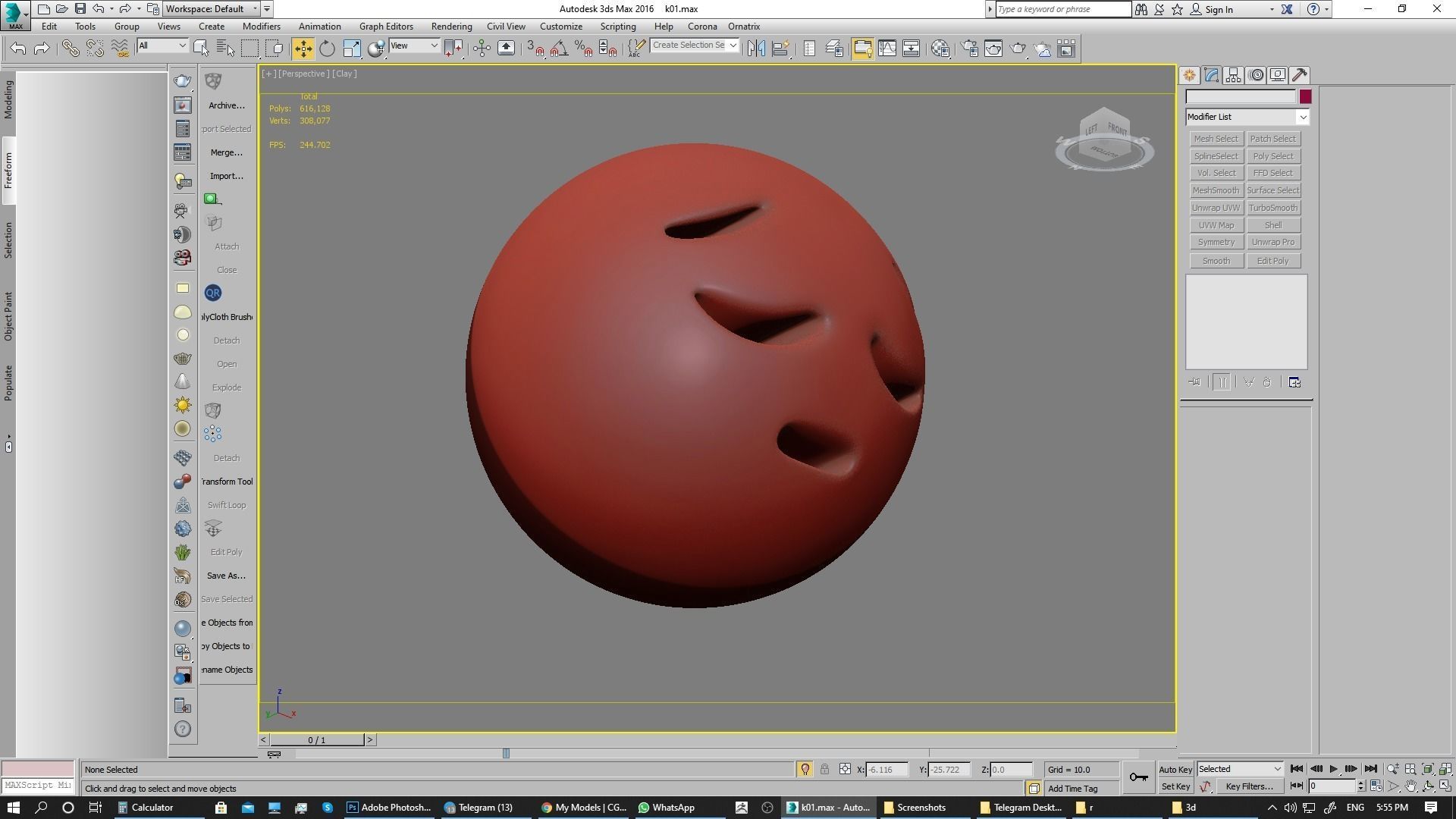This screenshot has width=1456, height=819.
Task: Open the Rendering menu
Action: pyautogui.click(x=451, y=26)
